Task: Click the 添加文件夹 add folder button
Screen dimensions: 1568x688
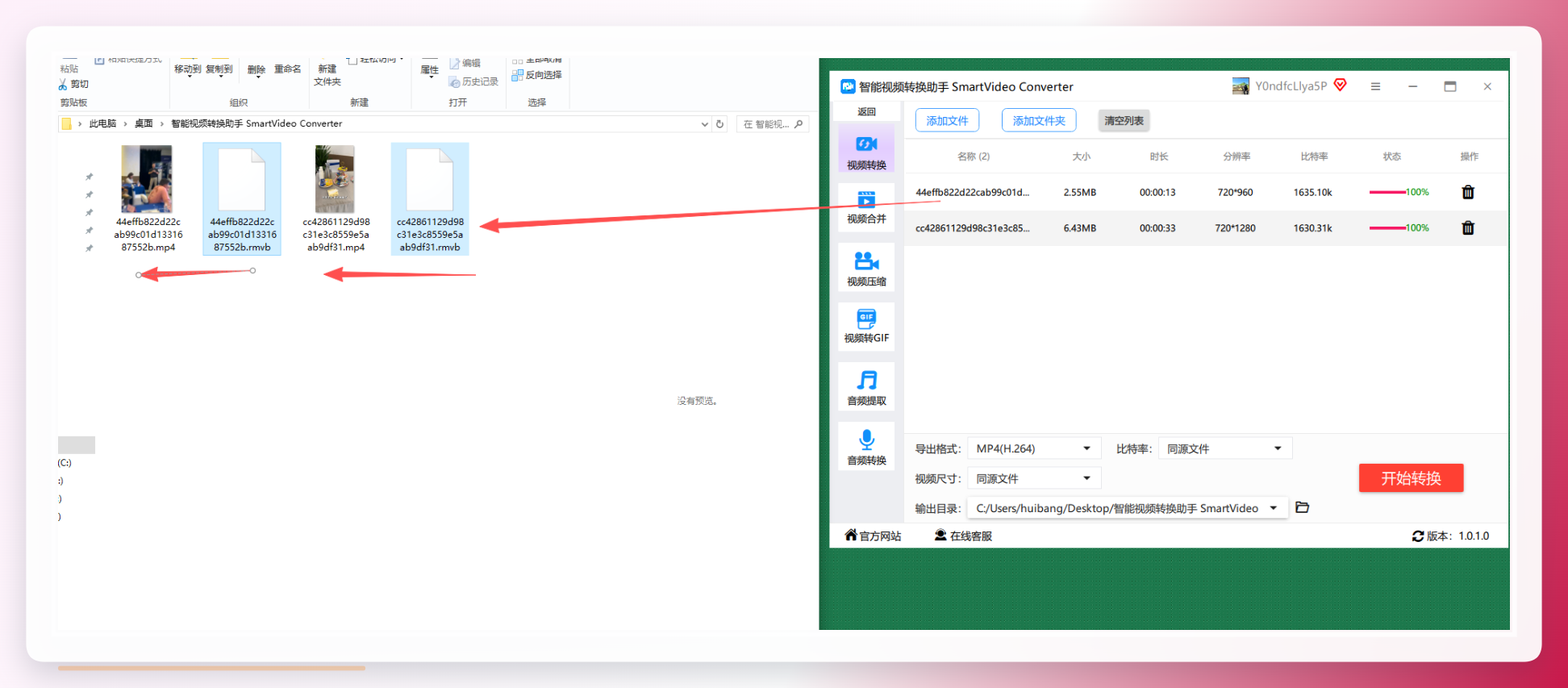Action: (x=1039, y=120)
